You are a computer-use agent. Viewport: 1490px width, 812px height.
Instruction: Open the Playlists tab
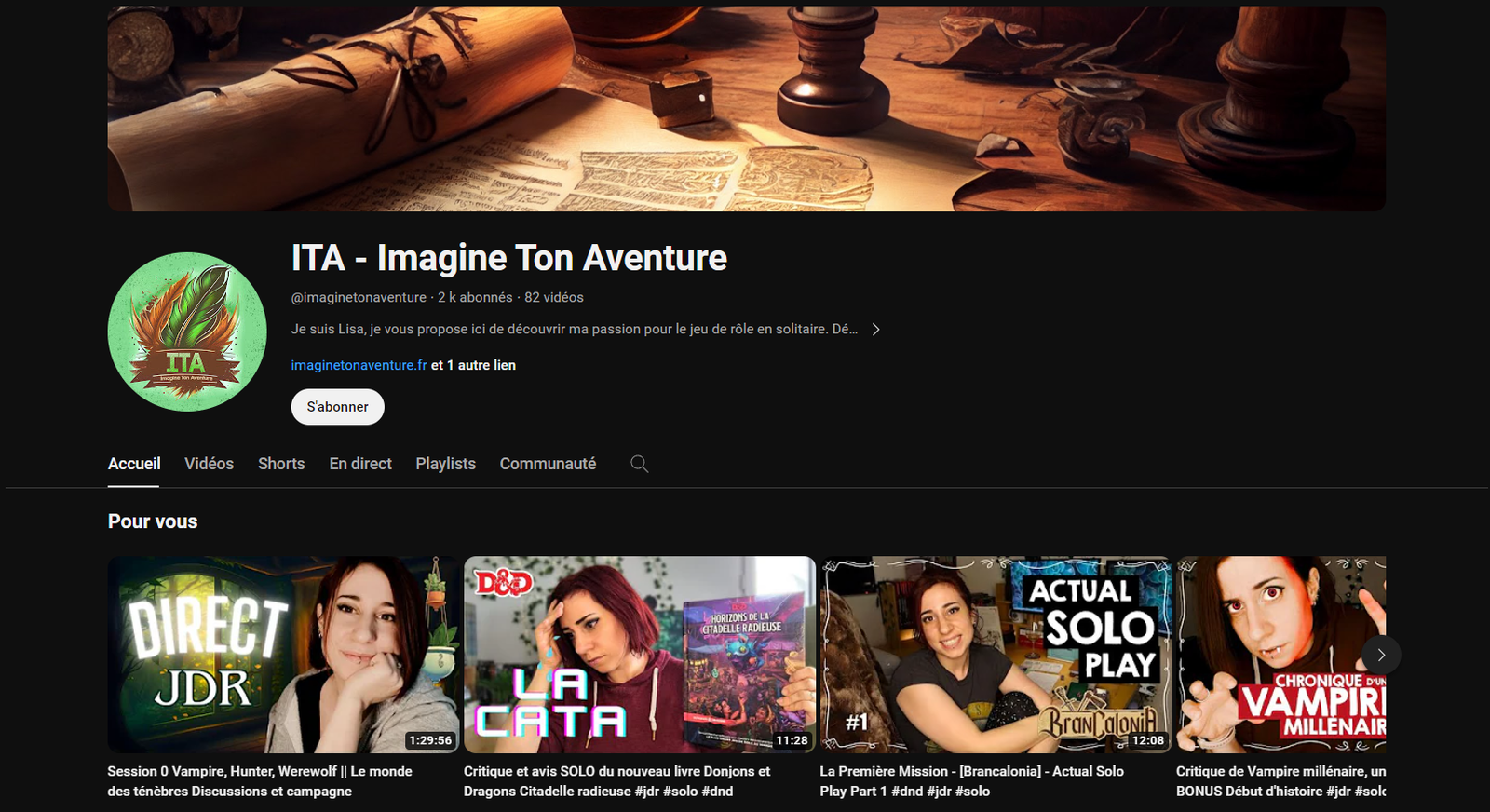point(446,464)
